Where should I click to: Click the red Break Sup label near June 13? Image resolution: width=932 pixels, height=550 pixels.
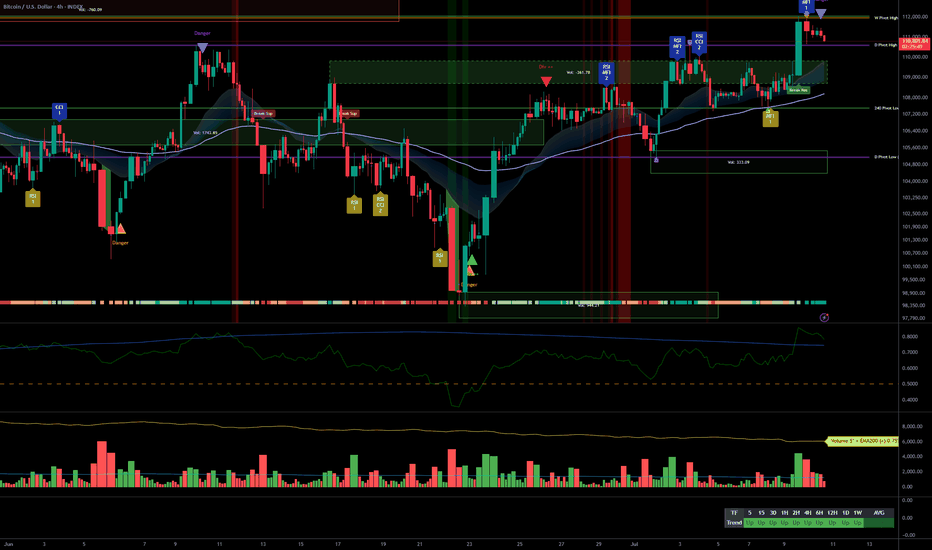click(263, 114)
